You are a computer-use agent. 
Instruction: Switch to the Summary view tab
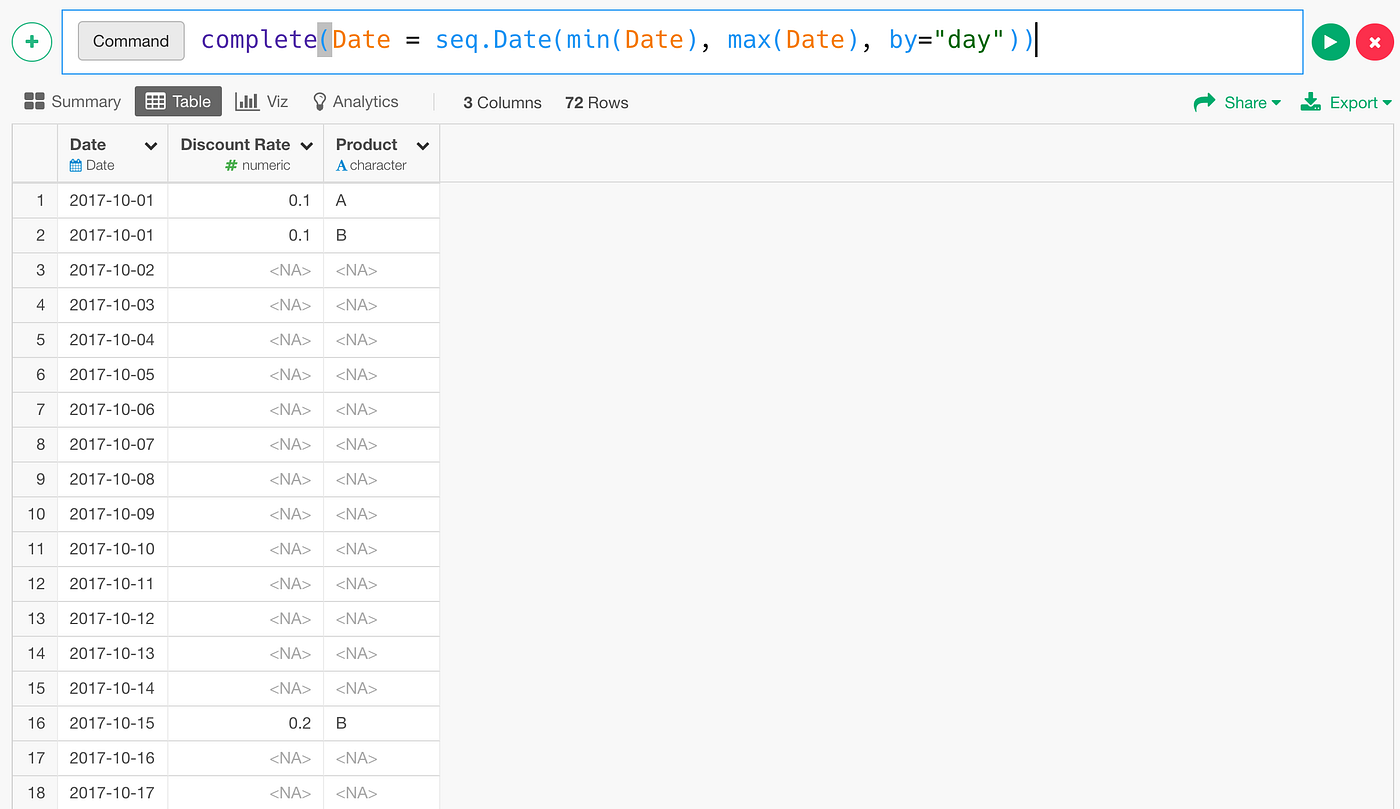tap(72, 102)
